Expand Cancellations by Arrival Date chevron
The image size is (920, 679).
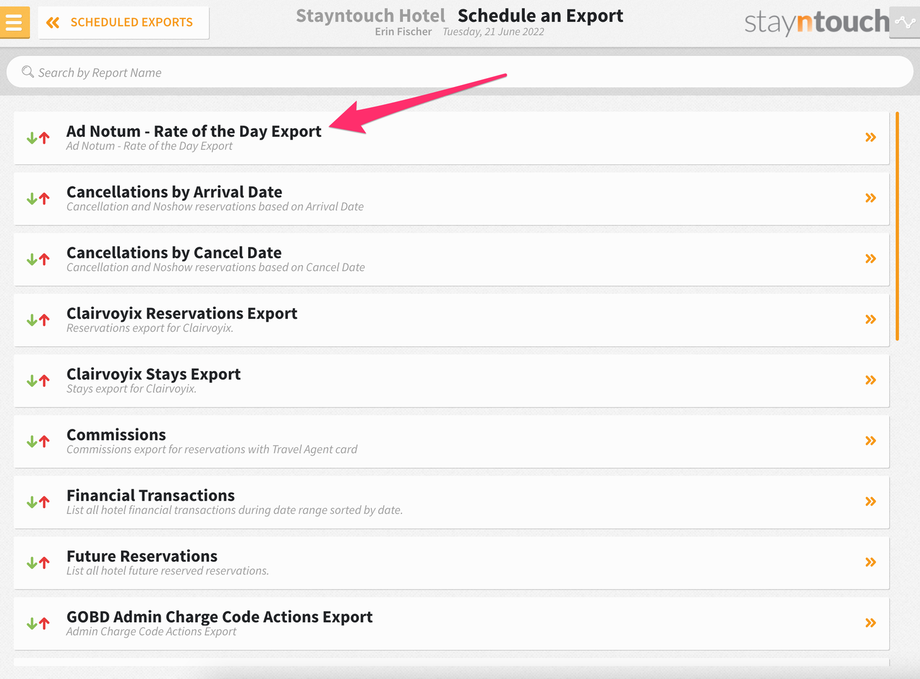870,198
